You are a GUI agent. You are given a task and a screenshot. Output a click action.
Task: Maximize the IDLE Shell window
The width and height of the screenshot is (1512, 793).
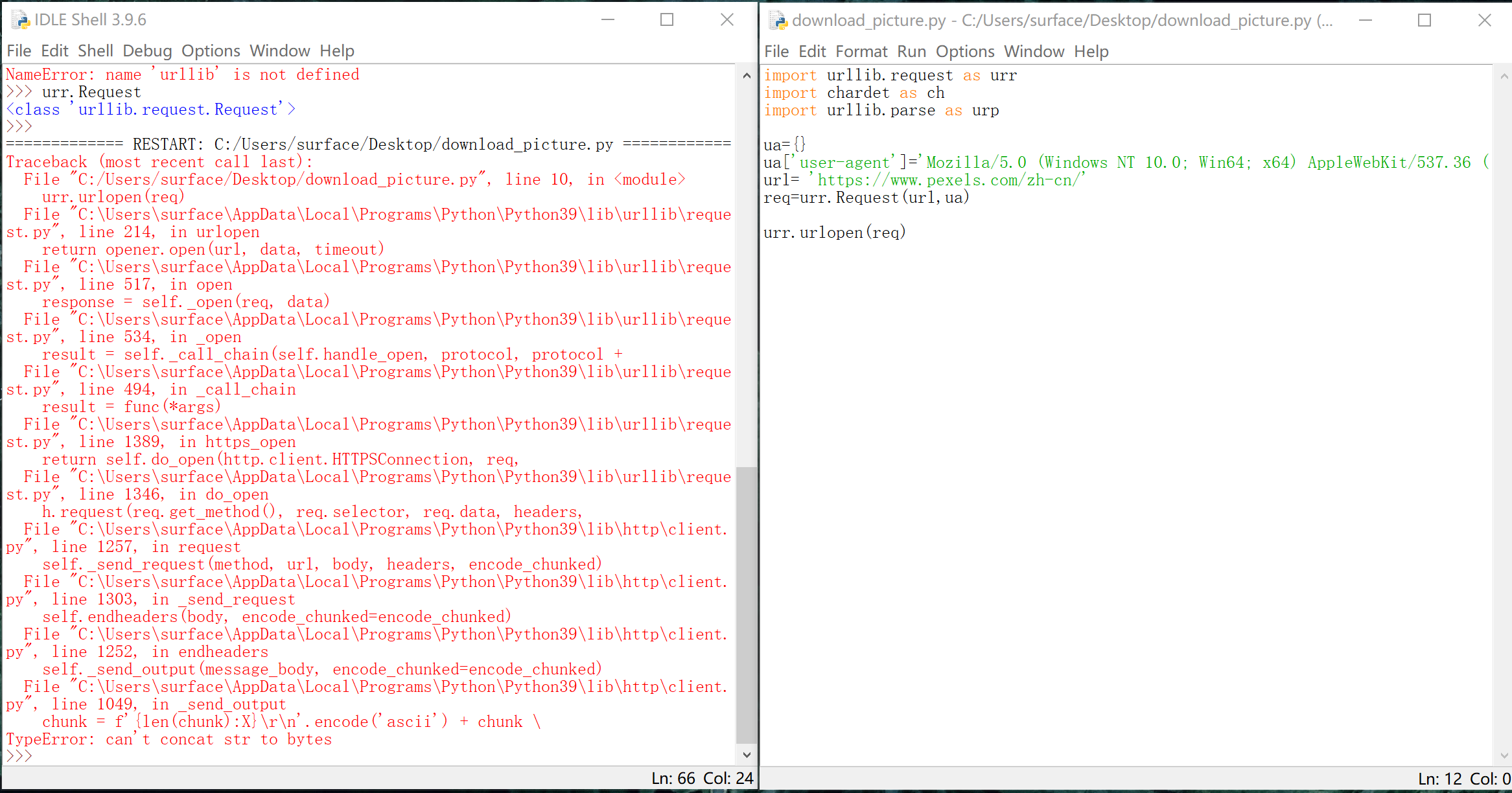pos(667,20)
